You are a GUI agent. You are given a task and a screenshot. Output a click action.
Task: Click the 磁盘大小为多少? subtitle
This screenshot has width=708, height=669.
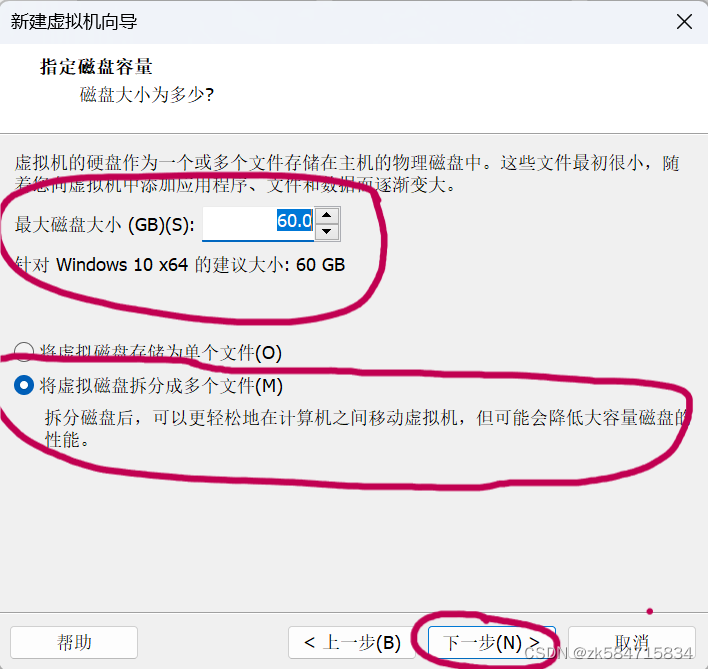(147, 95)
